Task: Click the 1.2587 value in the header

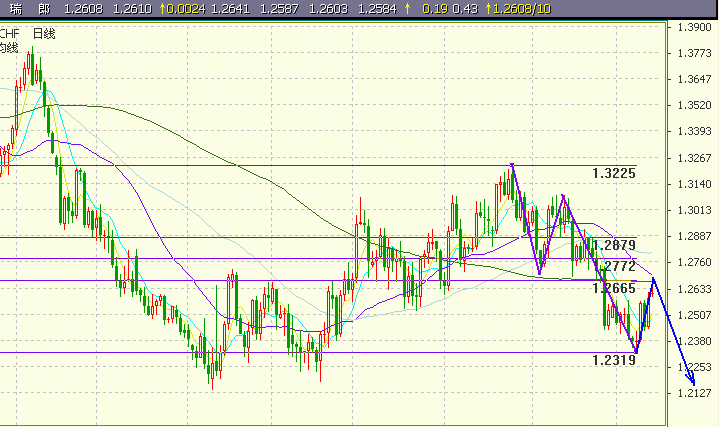Action: tap(279, 9)
